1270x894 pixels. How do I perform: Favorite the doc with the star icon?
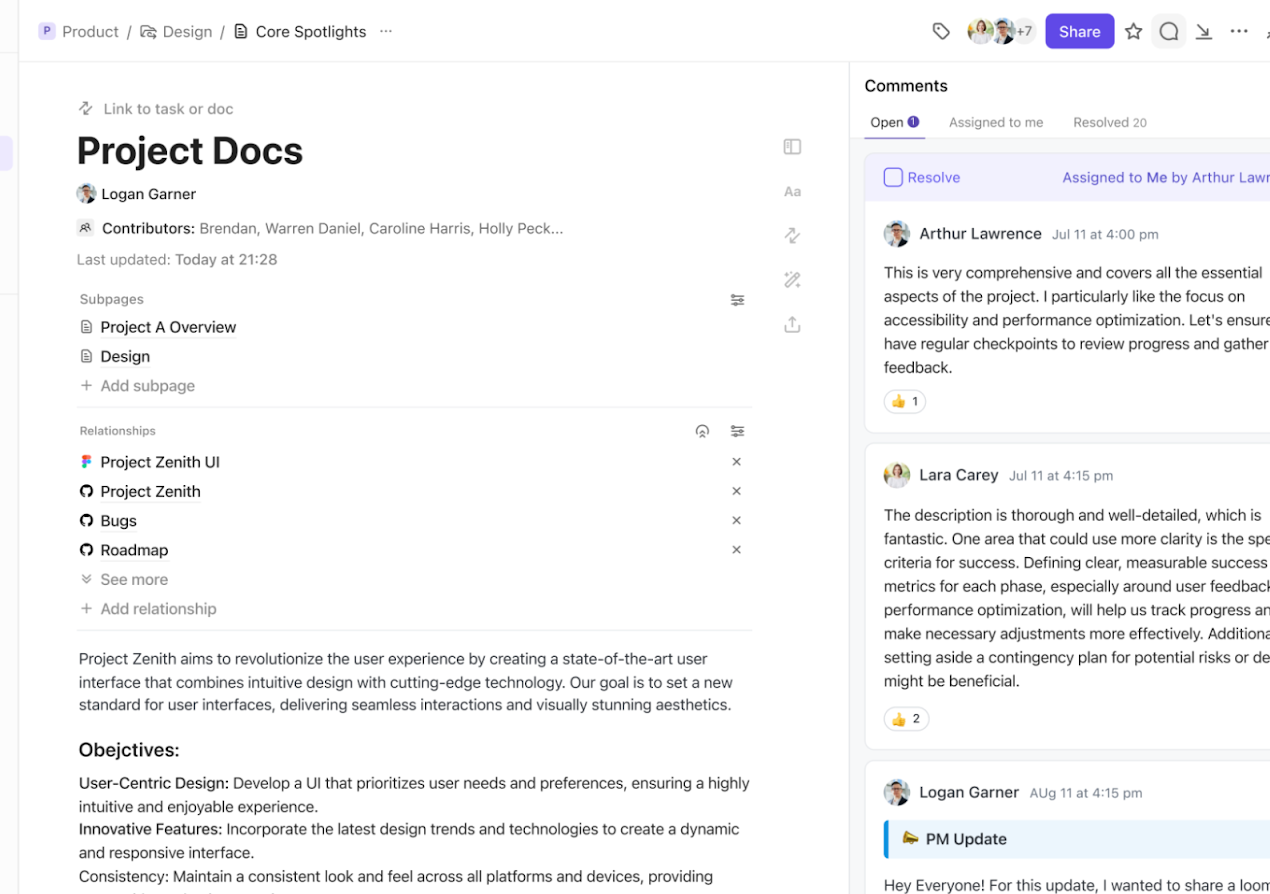tap(1133, 32)
